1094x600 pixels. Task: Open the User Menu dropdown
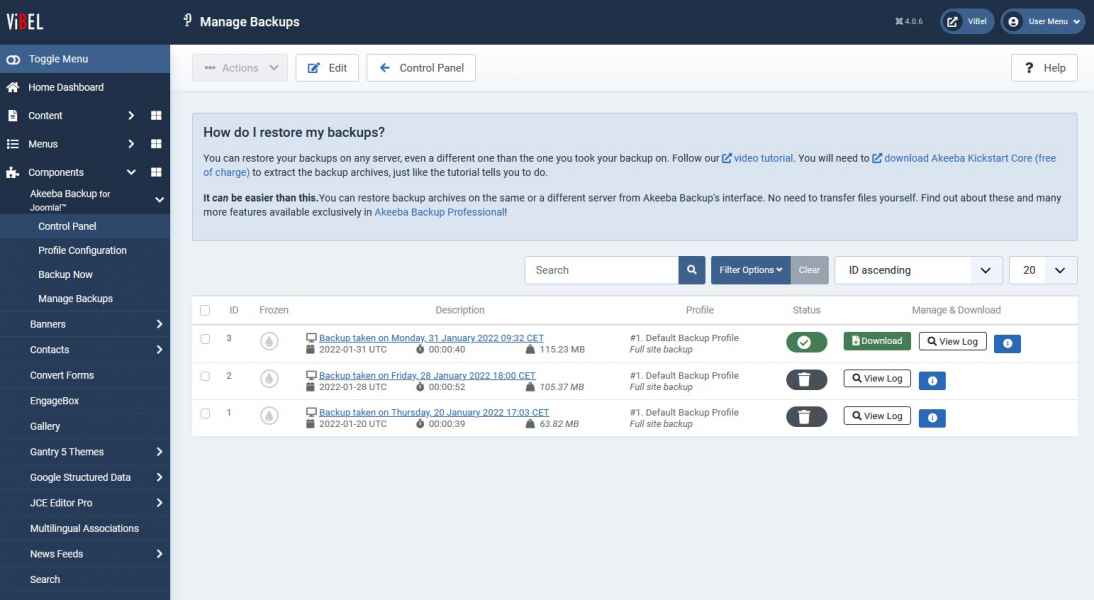(x=1043, y=22)
